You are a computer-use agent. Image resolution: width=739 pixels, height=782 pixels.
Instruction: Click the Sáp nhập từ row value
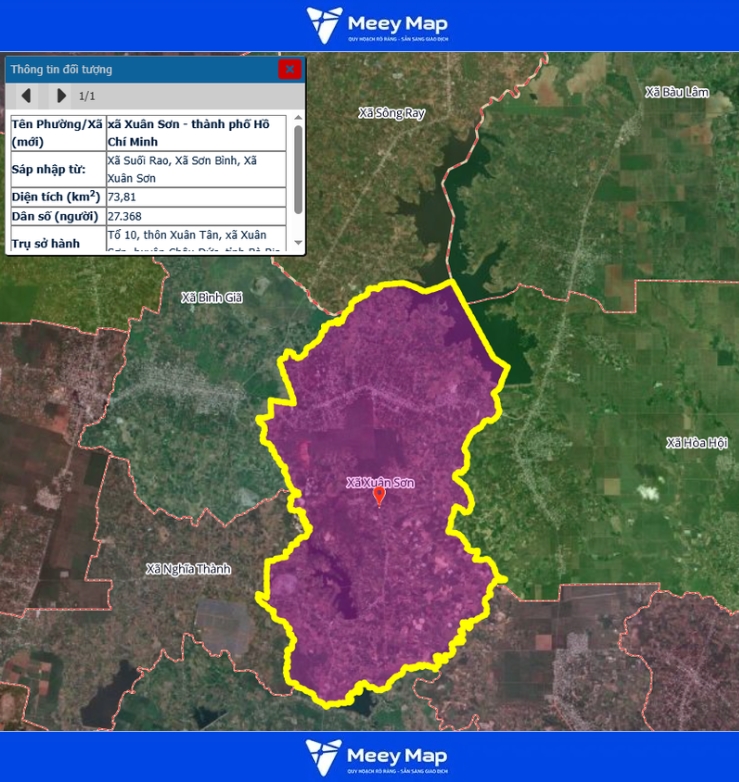point(182,168)
